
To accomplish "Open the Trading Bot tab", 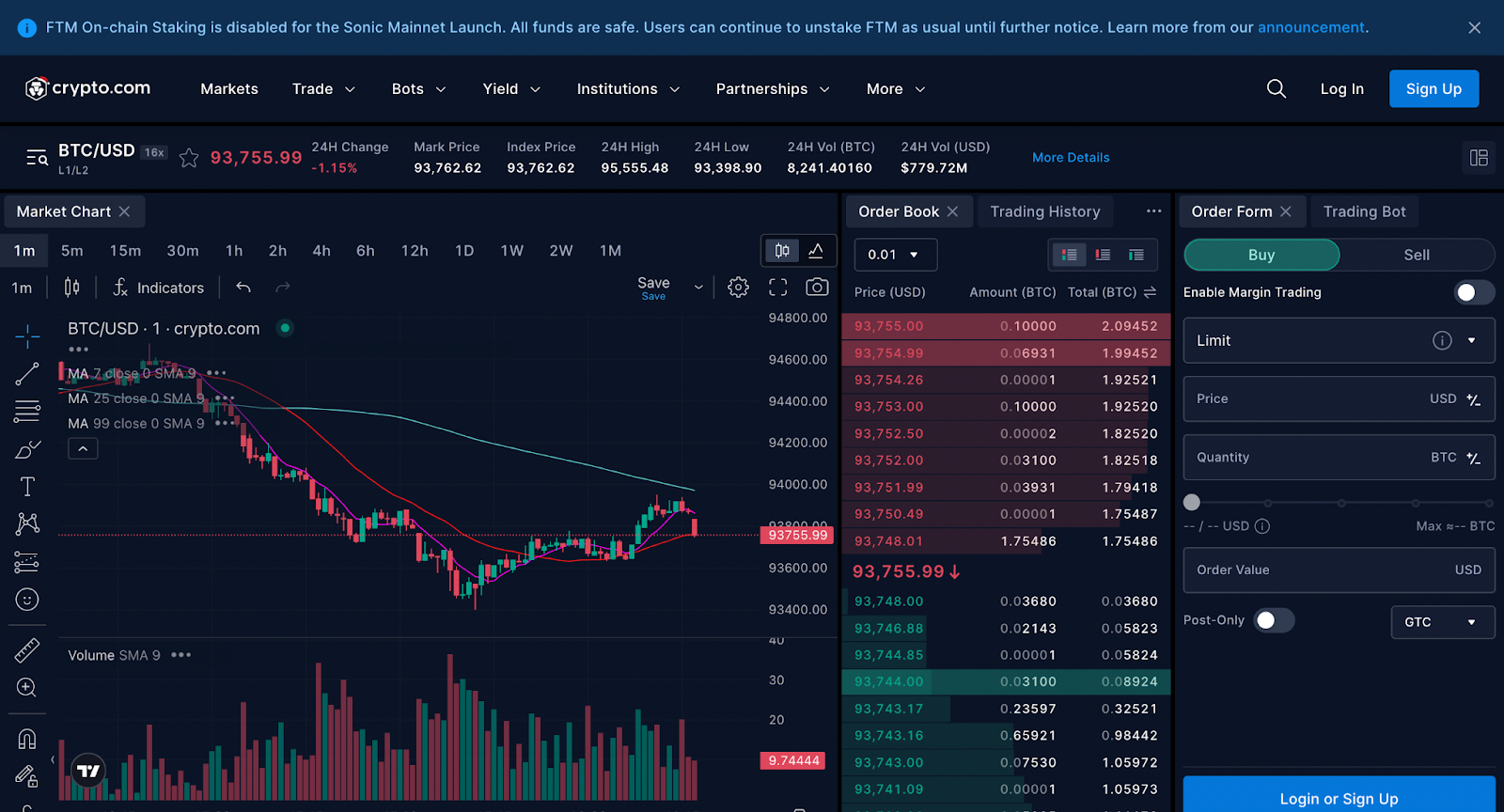I will (x=1364, y=211).
